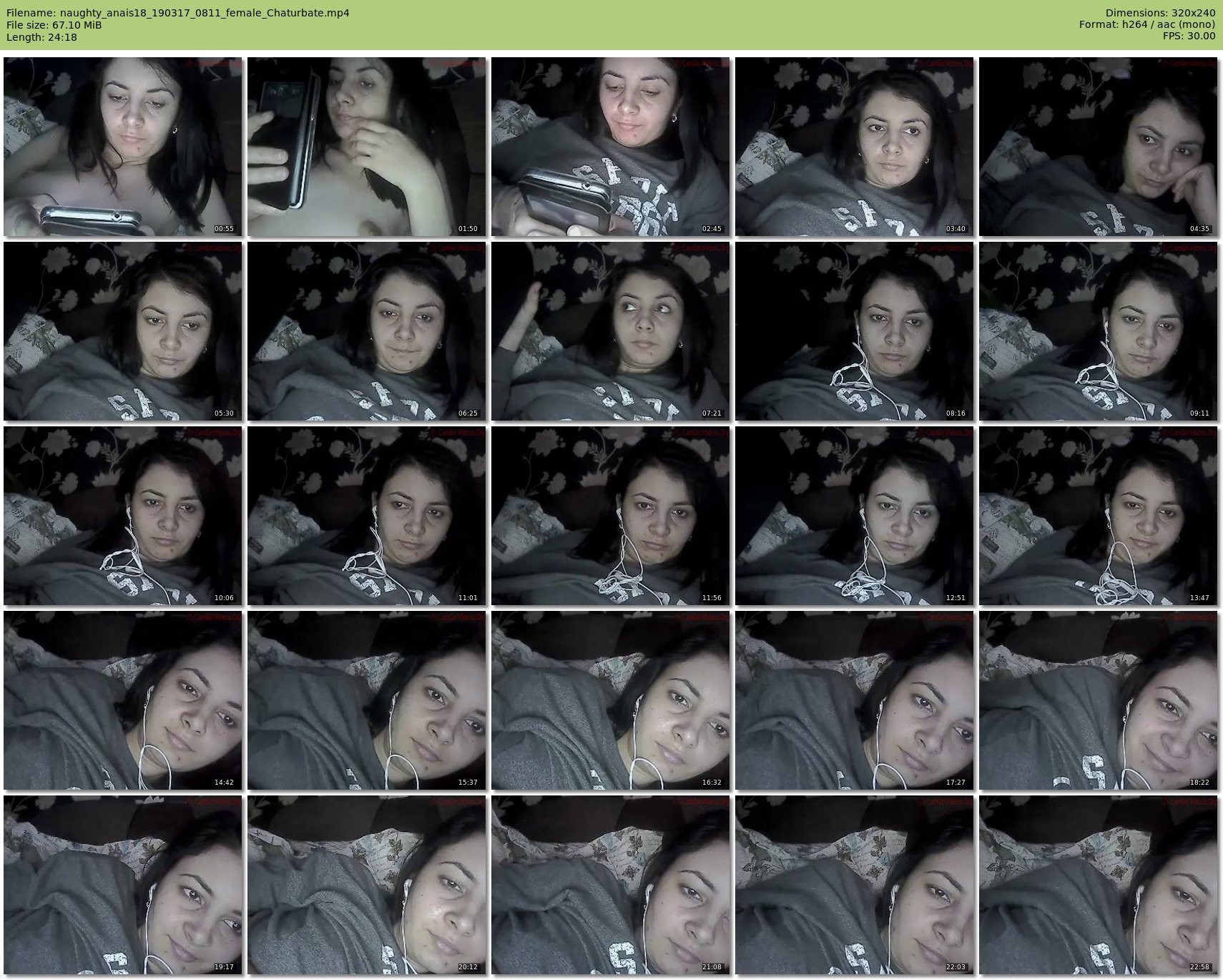Click the 'Filename:' line in the header
The image size is (1223, 980).
click(x=178, y=13)
